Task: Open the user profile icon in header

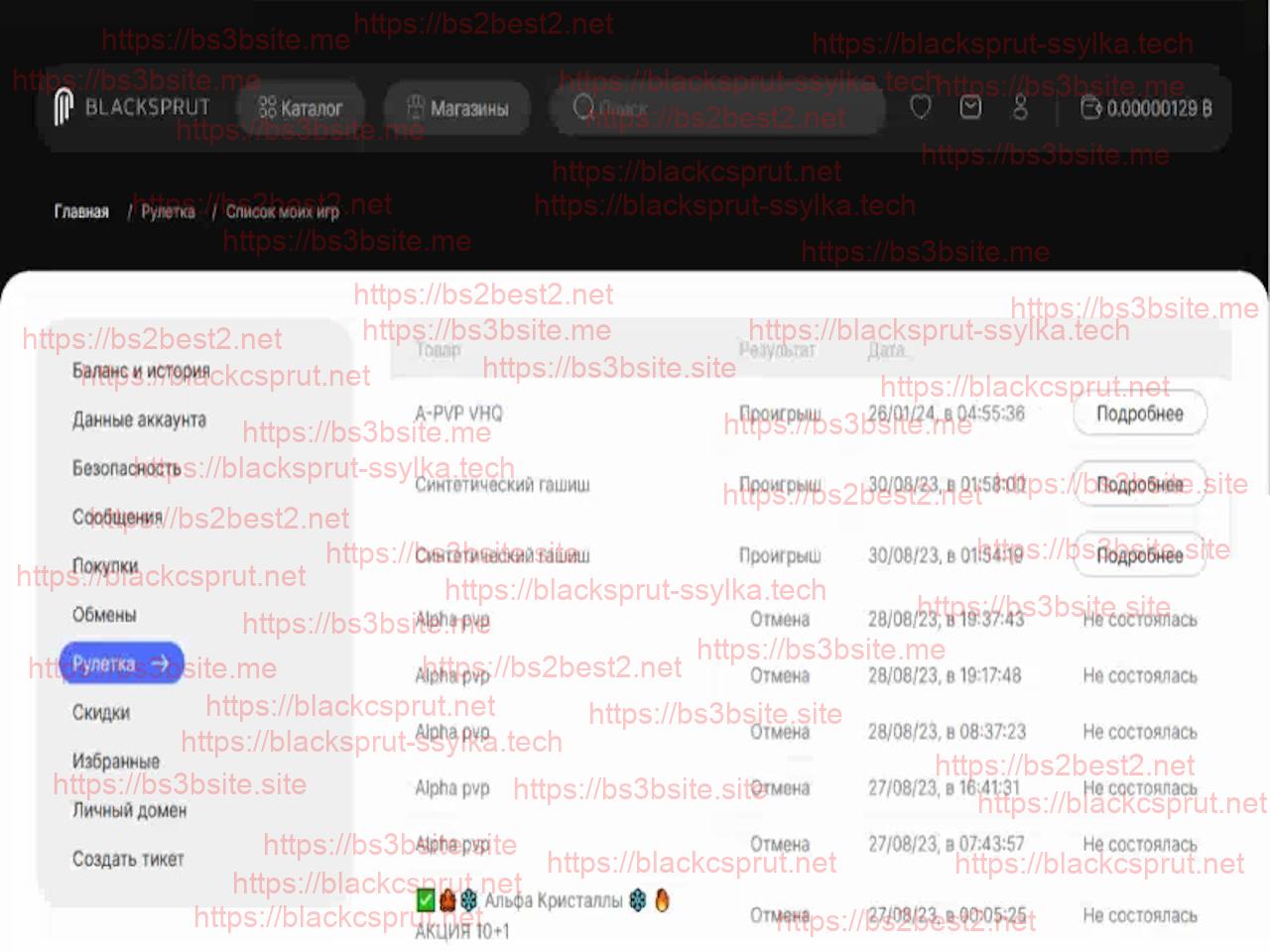Action: tap(1020, 107)
